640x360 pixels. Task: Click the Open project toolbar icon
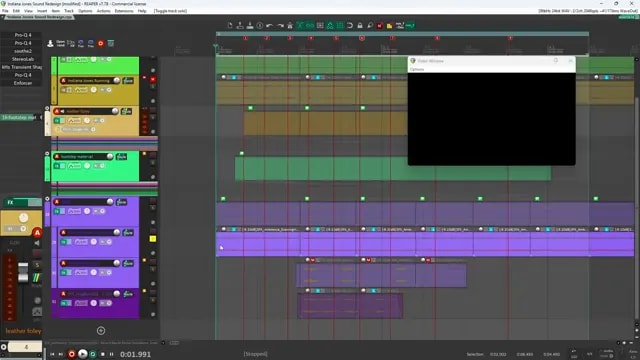pyautogui.click(x=240, y=25)
